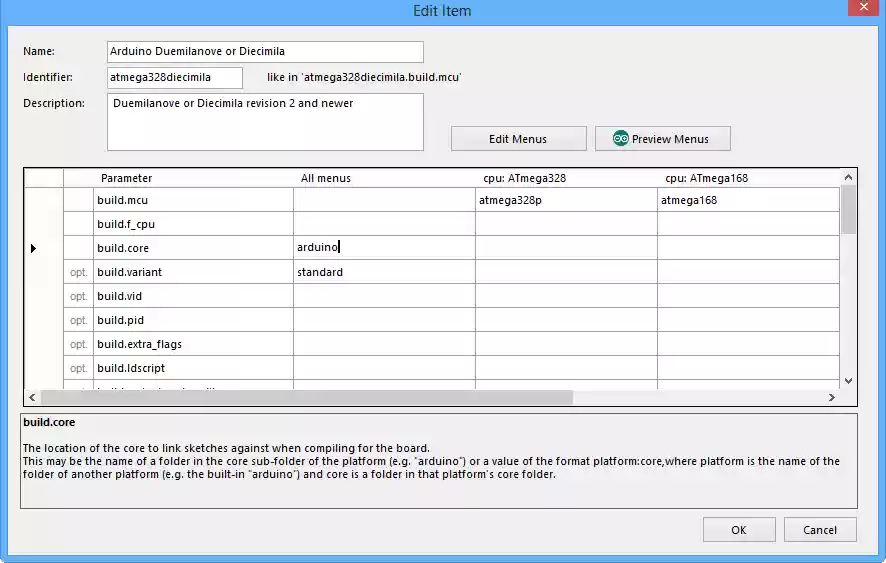
Task: Edit the Identifier field
Action: [x=175, y=77]
